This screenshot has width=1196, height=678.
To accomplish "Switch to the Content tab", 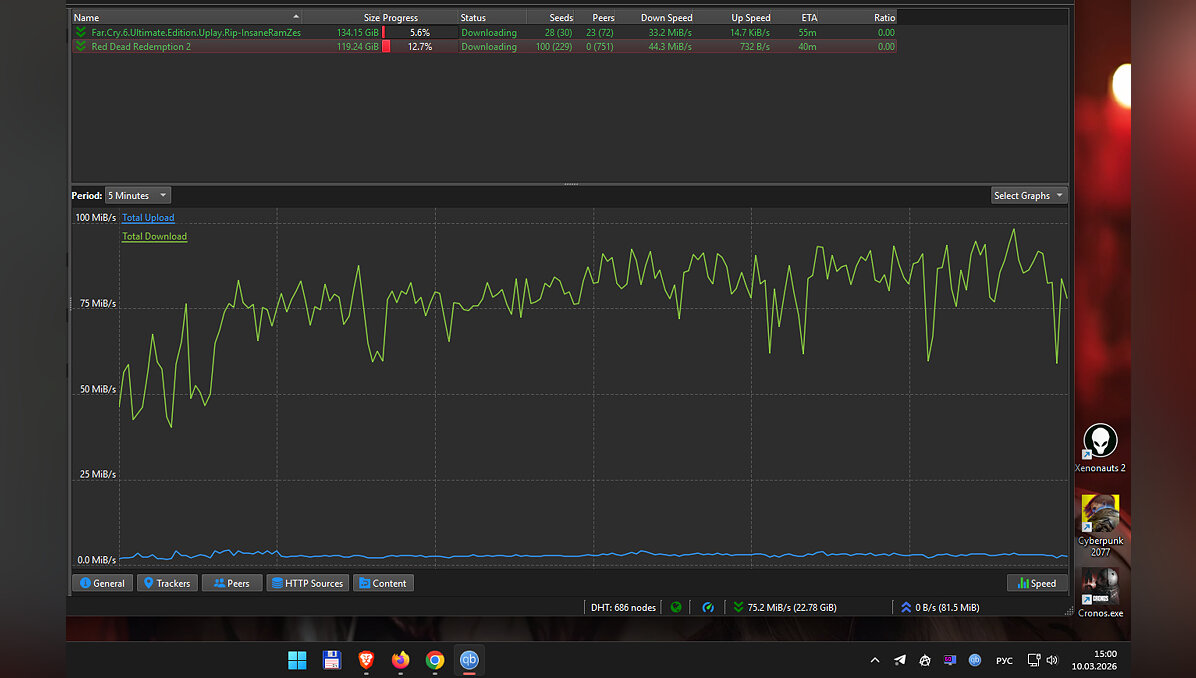I will pos(383,583).
